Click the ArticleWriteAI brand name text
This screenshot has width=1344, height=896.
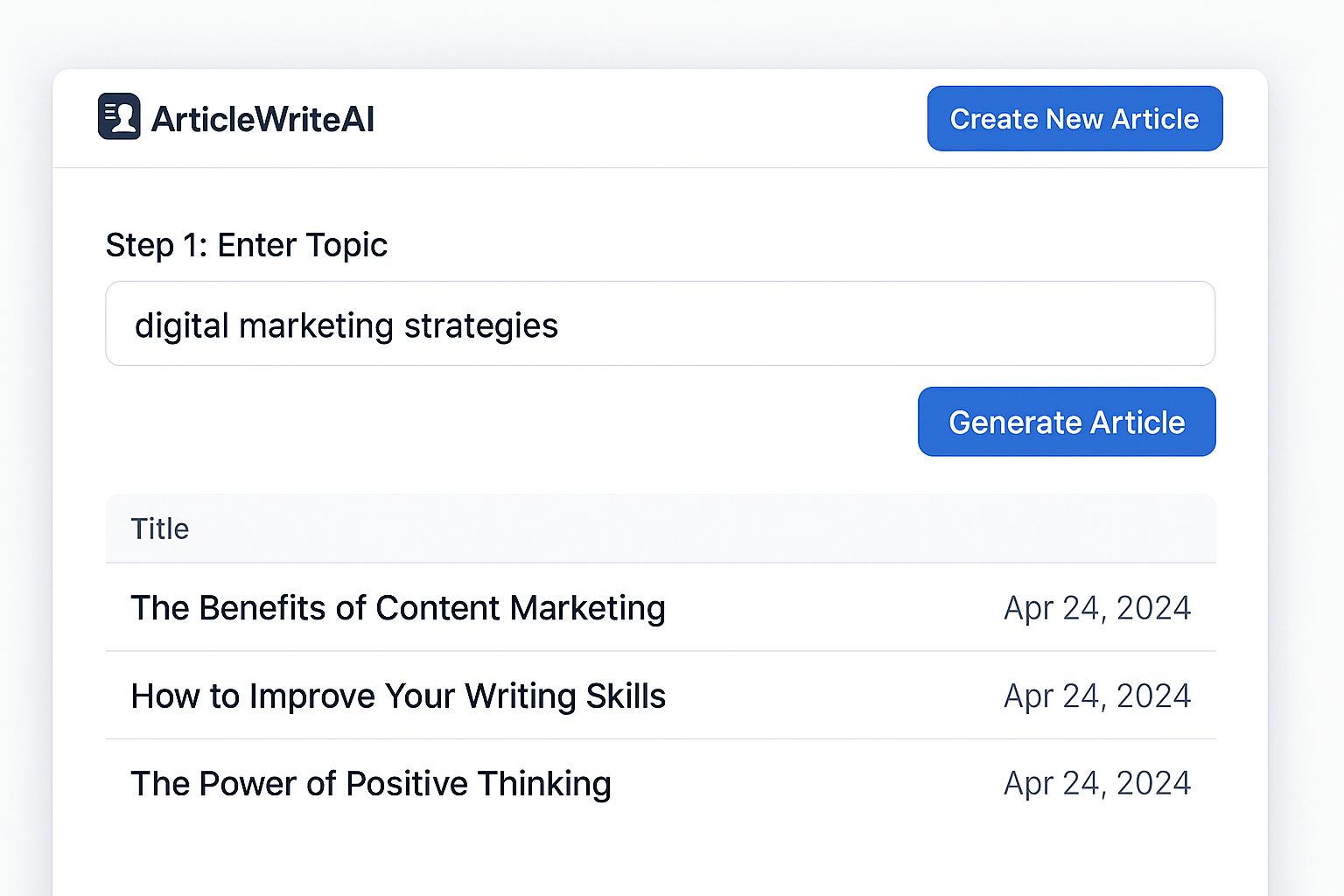262,119
